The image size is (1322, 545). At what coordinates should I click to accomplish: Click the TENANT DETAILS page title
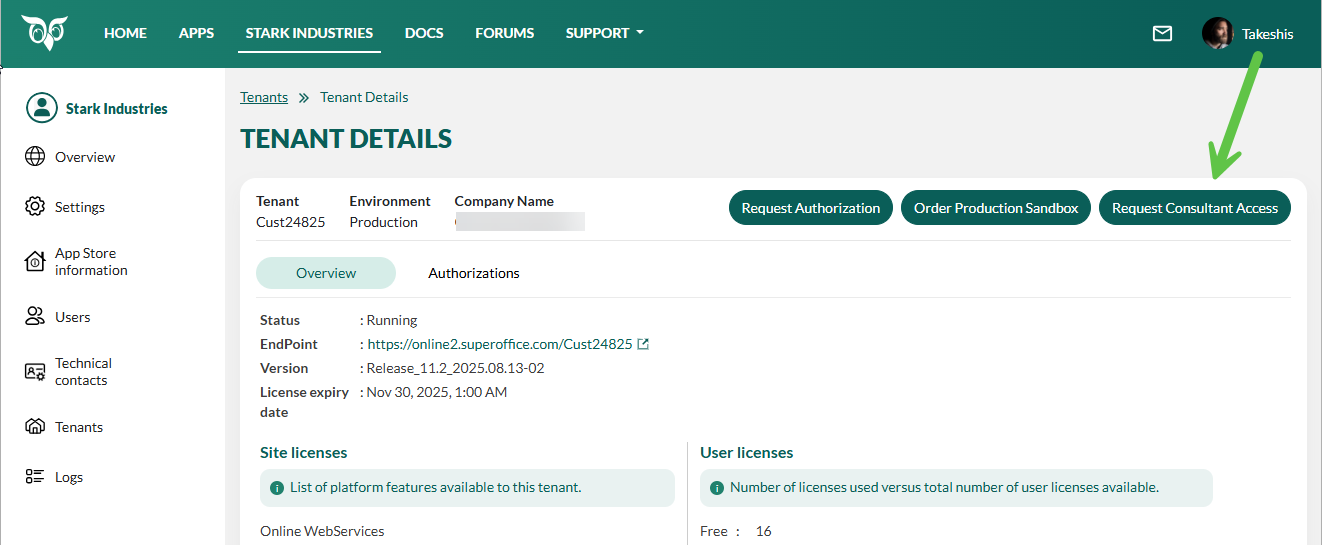[x=346, y=139]
